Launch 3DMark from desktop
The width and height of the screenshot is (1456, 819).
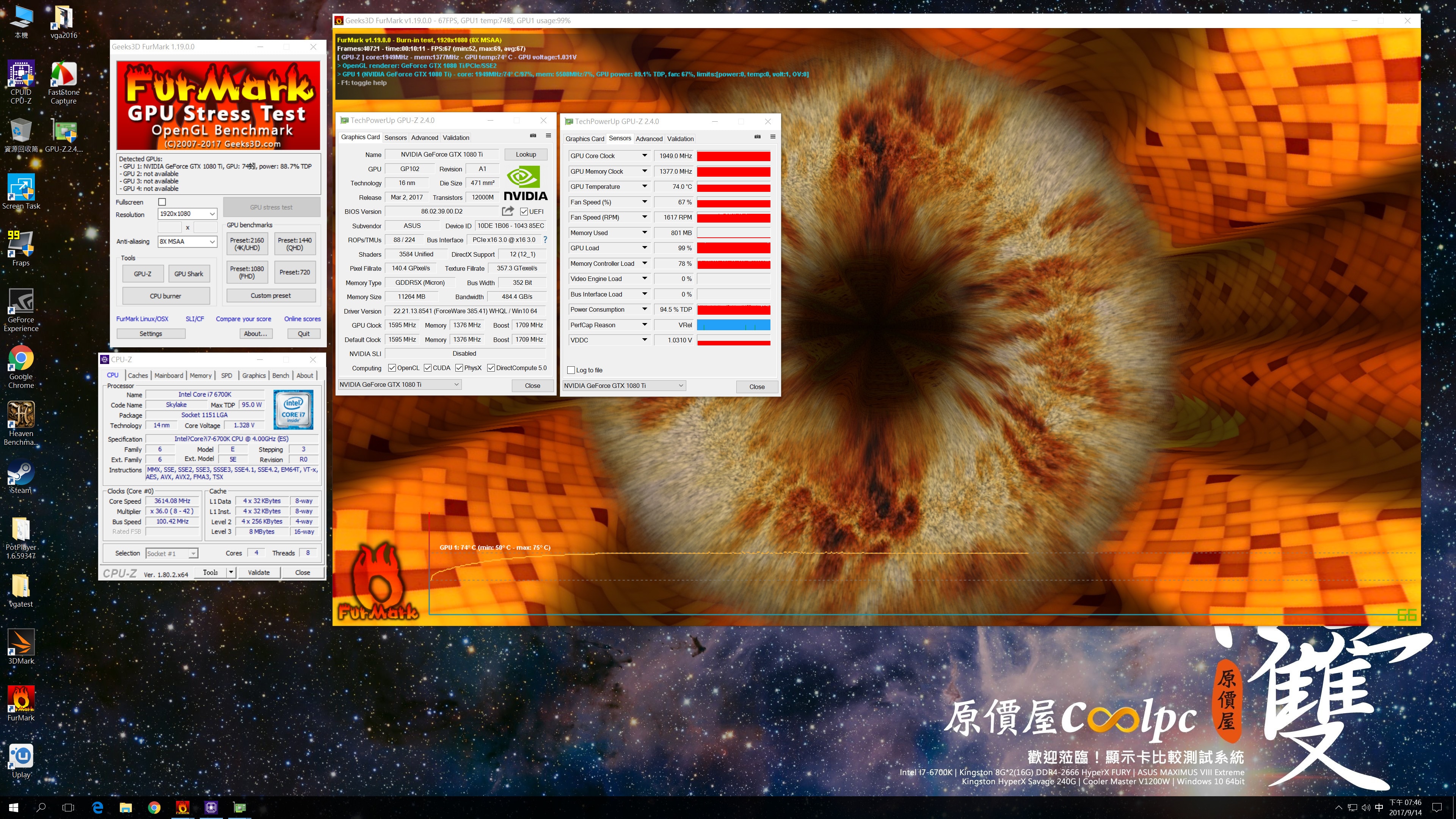(x=21, y=646)
